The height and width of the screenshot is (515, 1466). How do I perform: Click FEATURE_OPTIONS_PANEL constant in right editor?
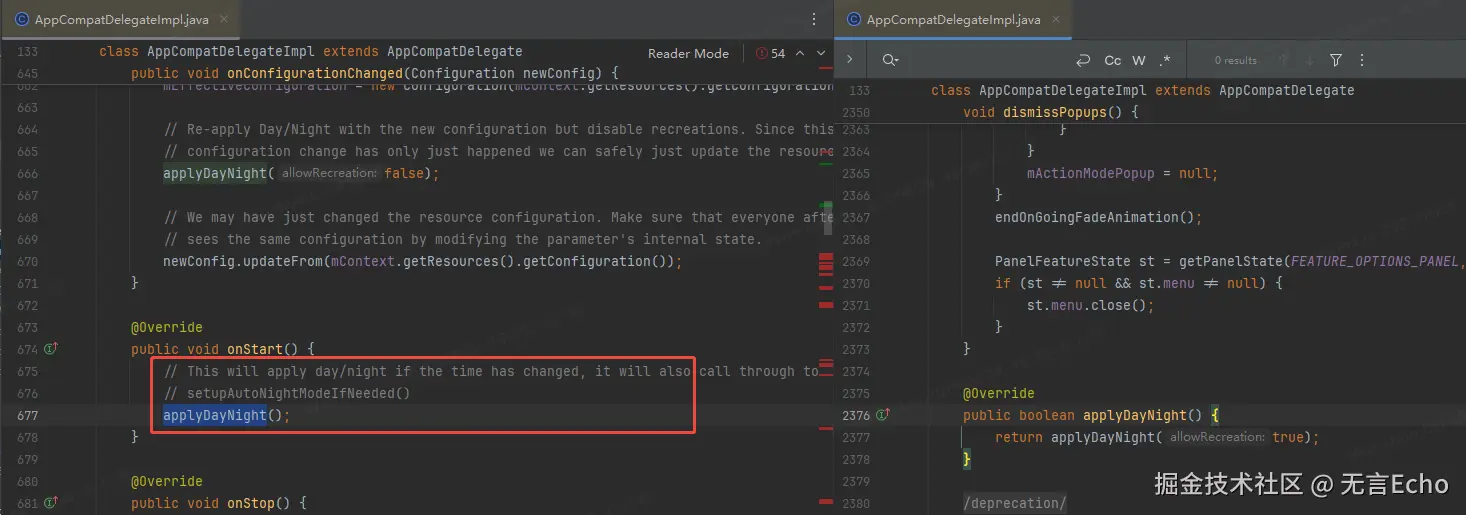click(1375, 261)
